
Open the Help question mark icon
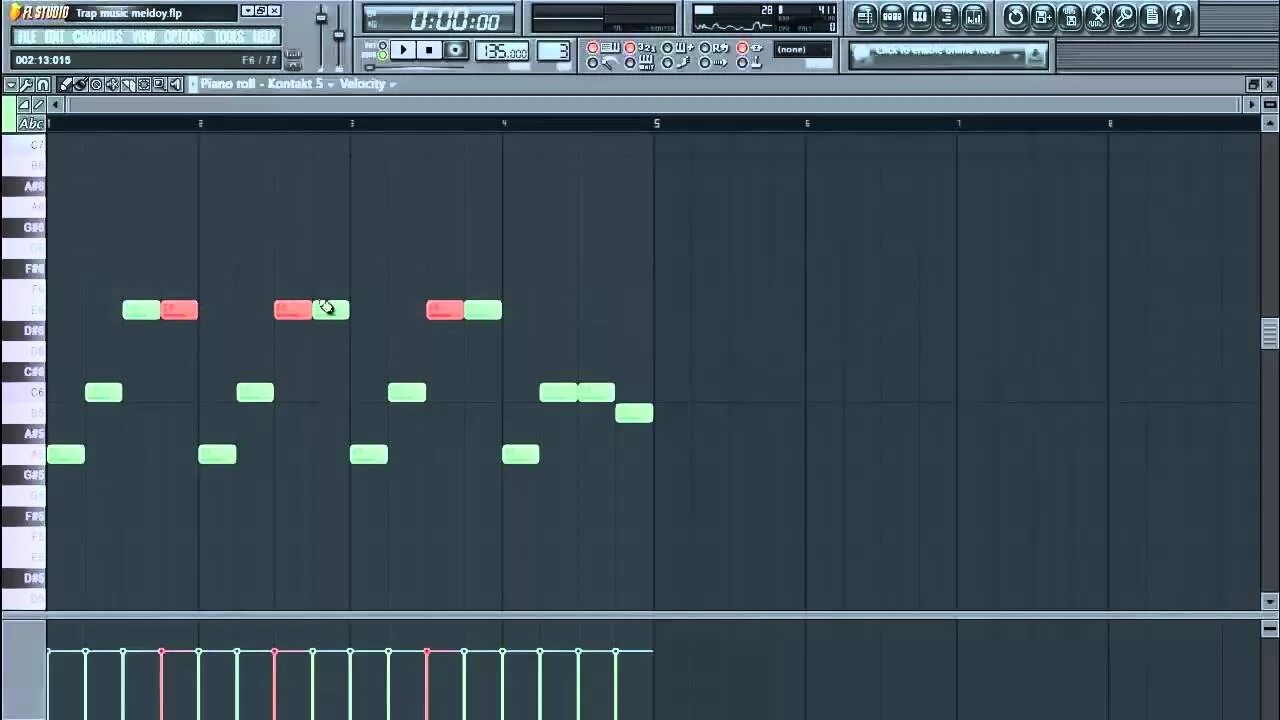[x=1179, y=16]
